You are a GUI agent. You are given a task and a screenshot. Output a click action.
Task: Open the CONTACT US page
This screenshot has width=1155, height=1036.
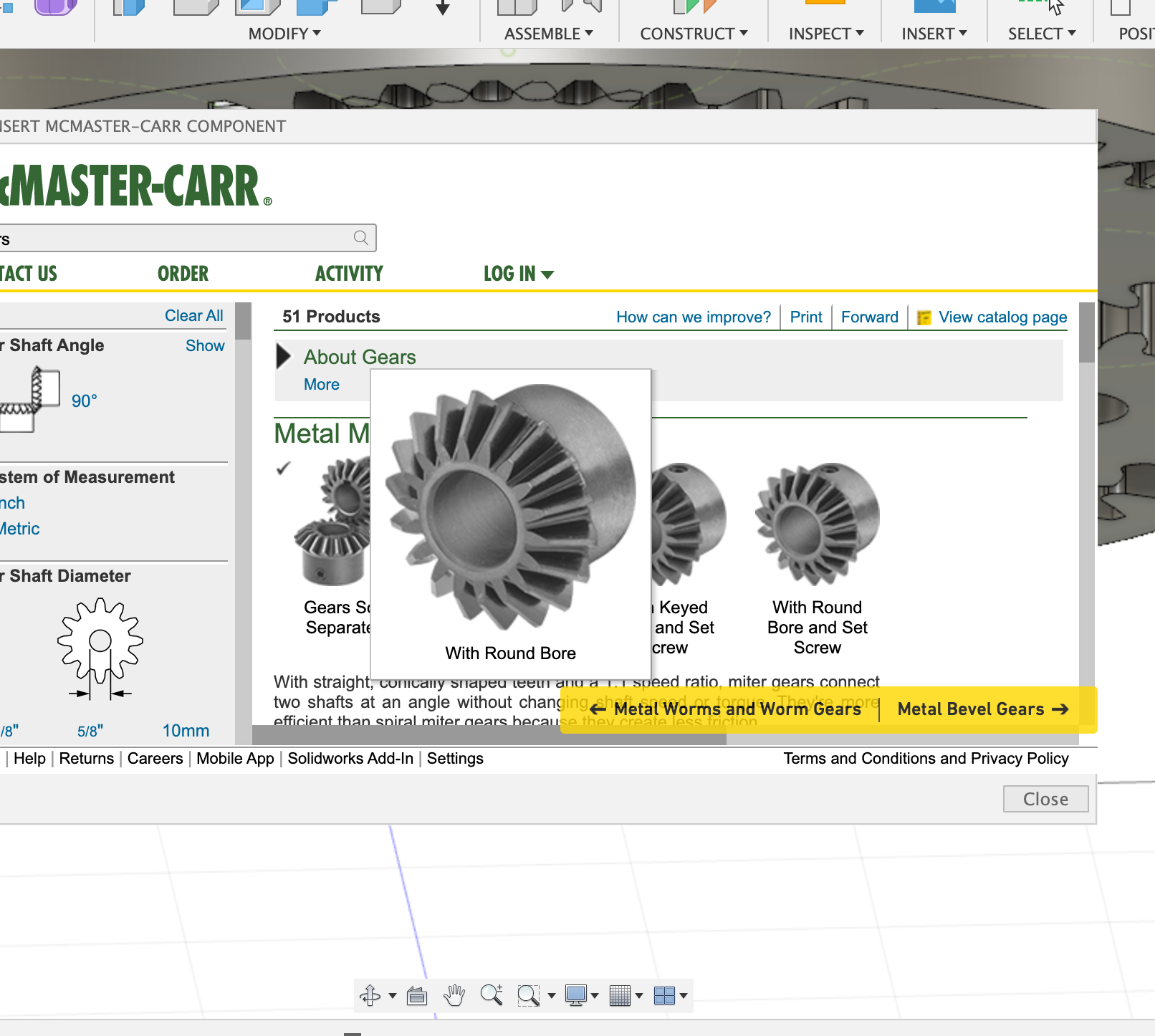click(29, 274)
